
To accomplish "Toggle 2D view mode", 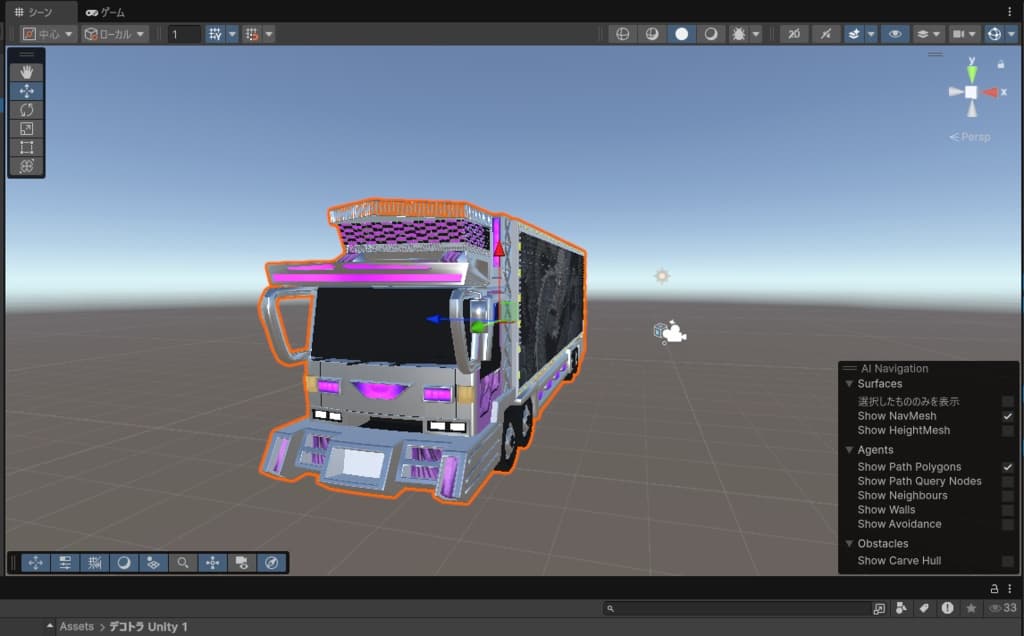I will [x=794, y=34].
